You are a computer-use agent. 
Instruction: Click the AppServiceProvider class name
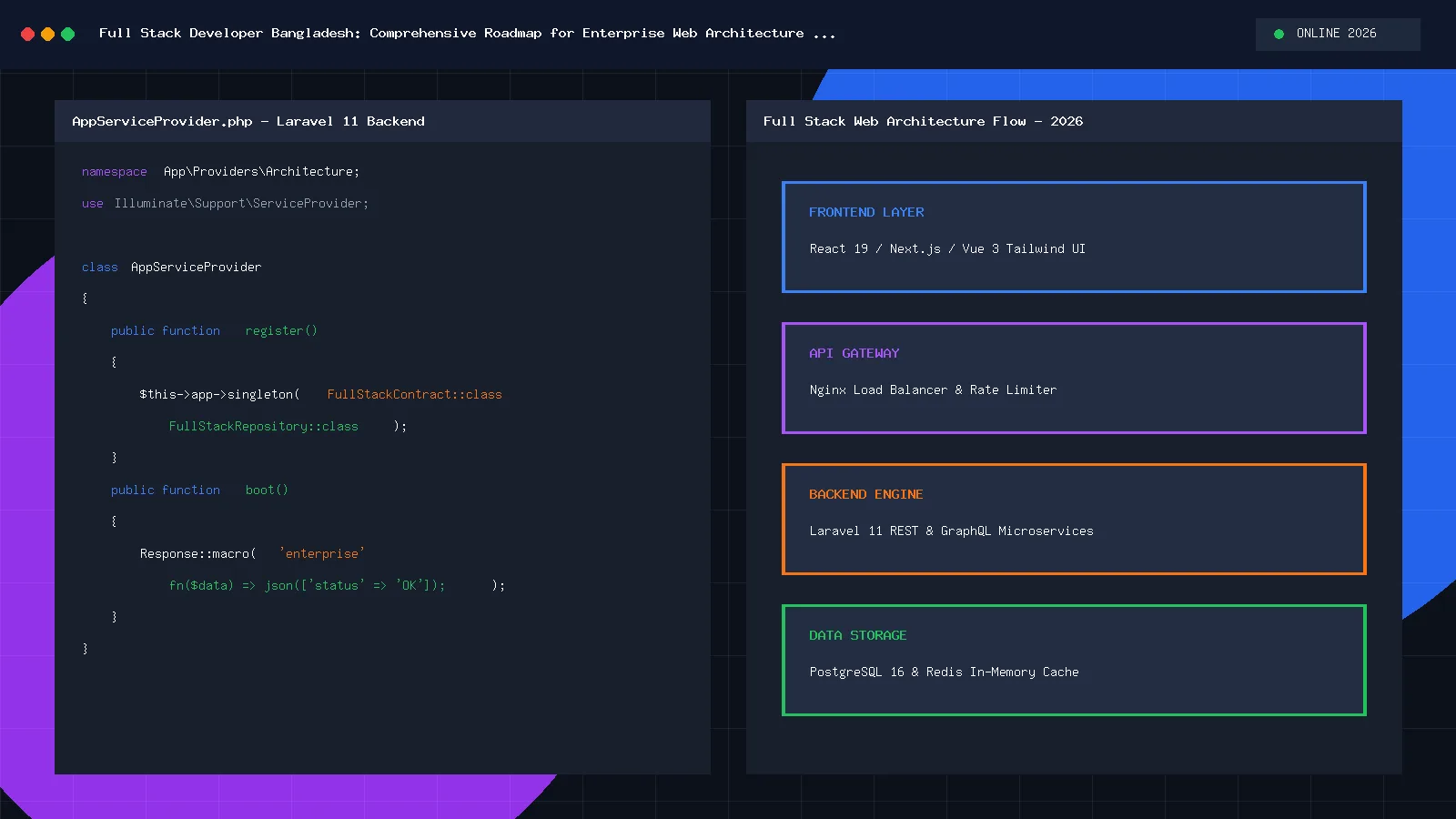pyautogui.click(x=196, y=267)
